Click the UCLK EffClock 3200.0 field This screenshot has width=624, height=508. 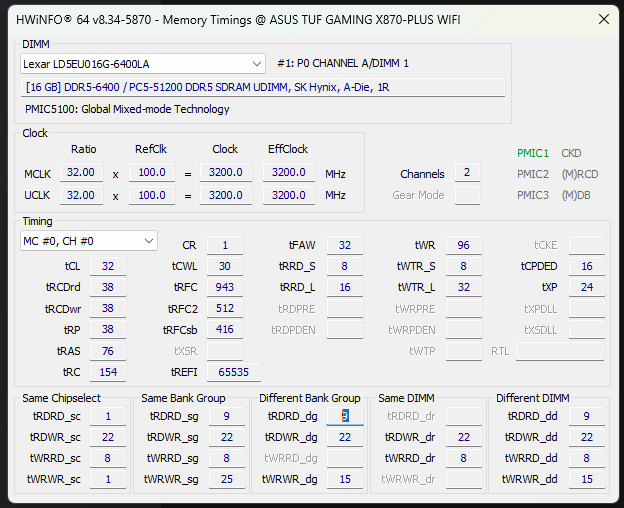tap(289, 195)
